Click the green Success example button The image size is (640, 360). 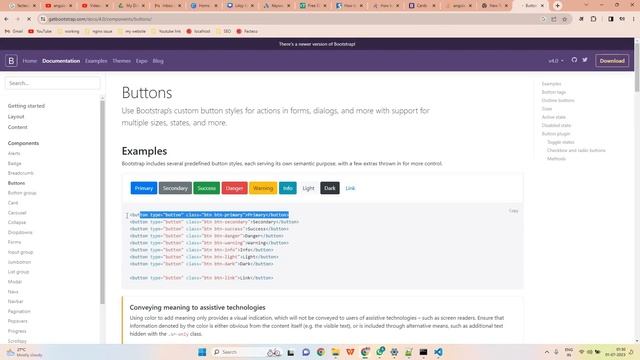207,188
